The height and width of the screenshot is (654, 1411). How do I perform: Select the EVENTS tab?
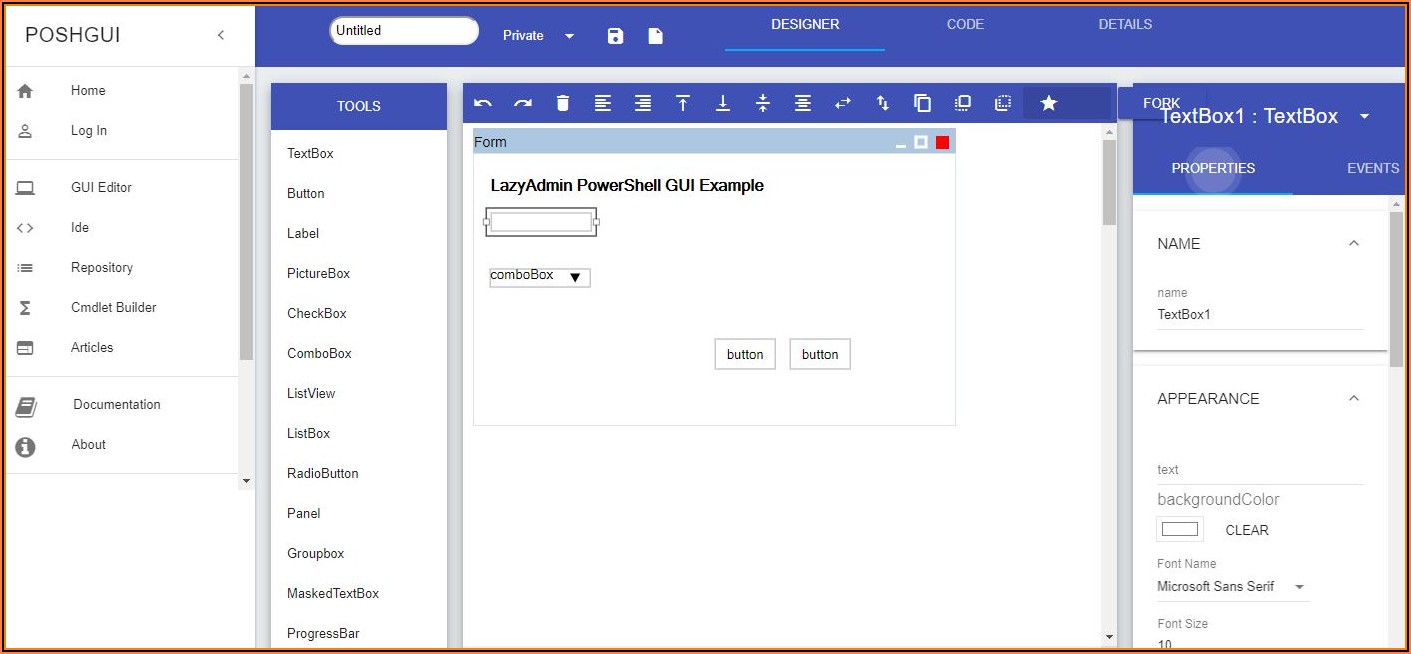(x=1372, y=168)
